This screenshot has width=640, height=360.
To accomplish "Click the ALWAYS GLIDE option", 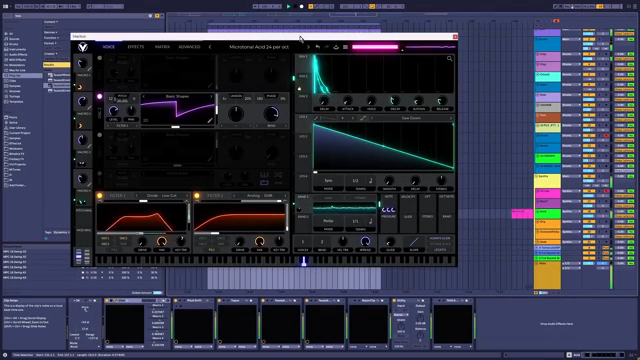I will coord(440,238).
